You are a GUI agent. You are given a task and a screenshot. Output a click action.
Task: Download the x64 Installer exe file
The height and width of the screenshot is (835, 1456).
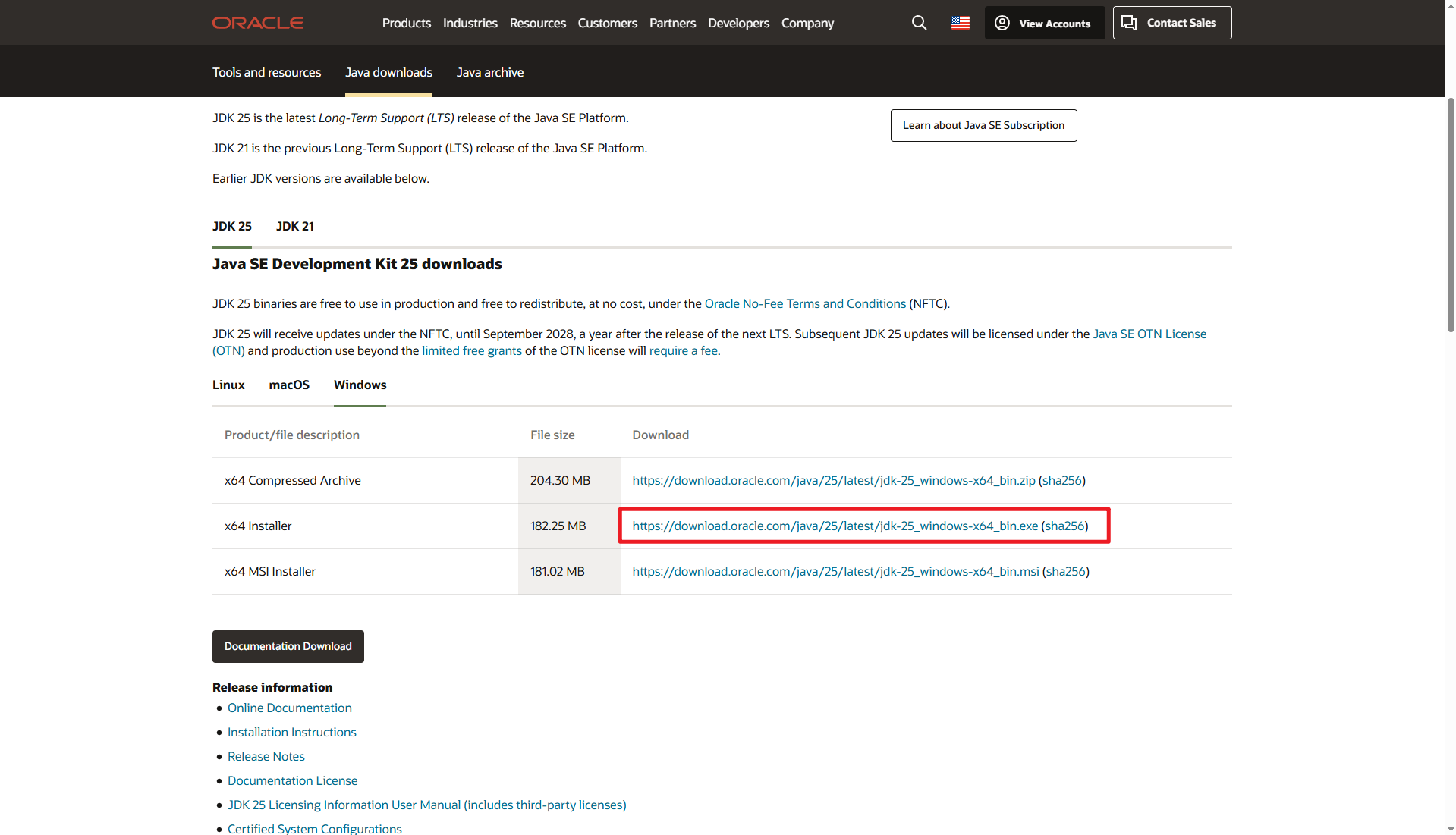coord(834,525)
